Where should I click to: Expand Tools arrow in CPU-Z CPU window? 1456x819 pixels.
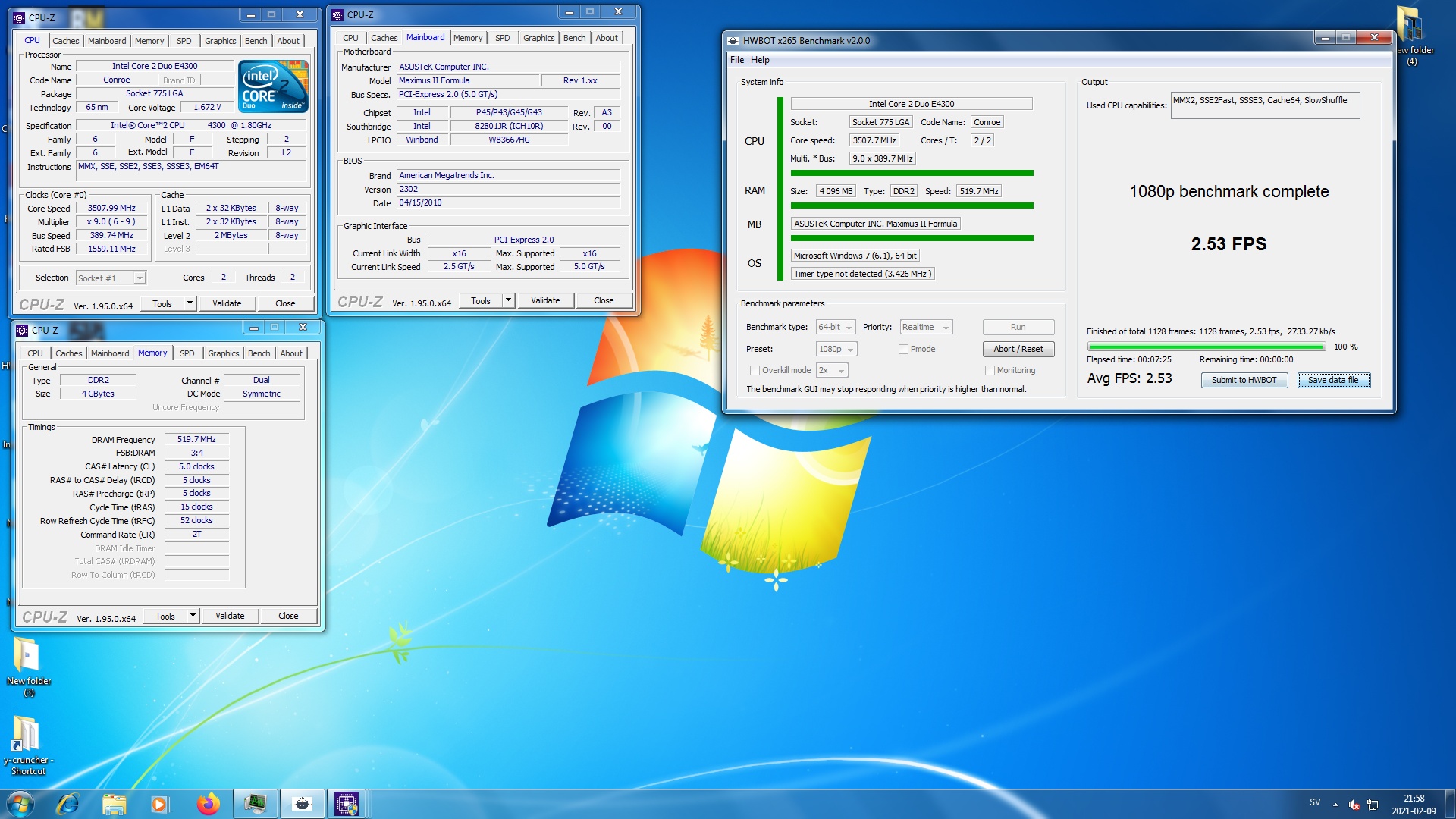pyautogui.click(x=190, y=303)
